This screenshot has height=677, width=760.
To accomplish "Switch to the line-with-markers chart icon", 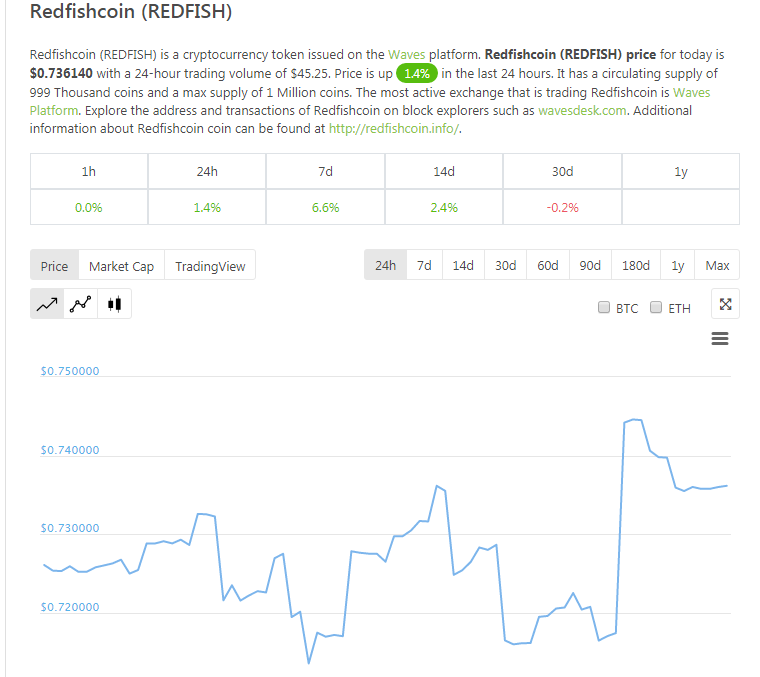I will 80,304.
